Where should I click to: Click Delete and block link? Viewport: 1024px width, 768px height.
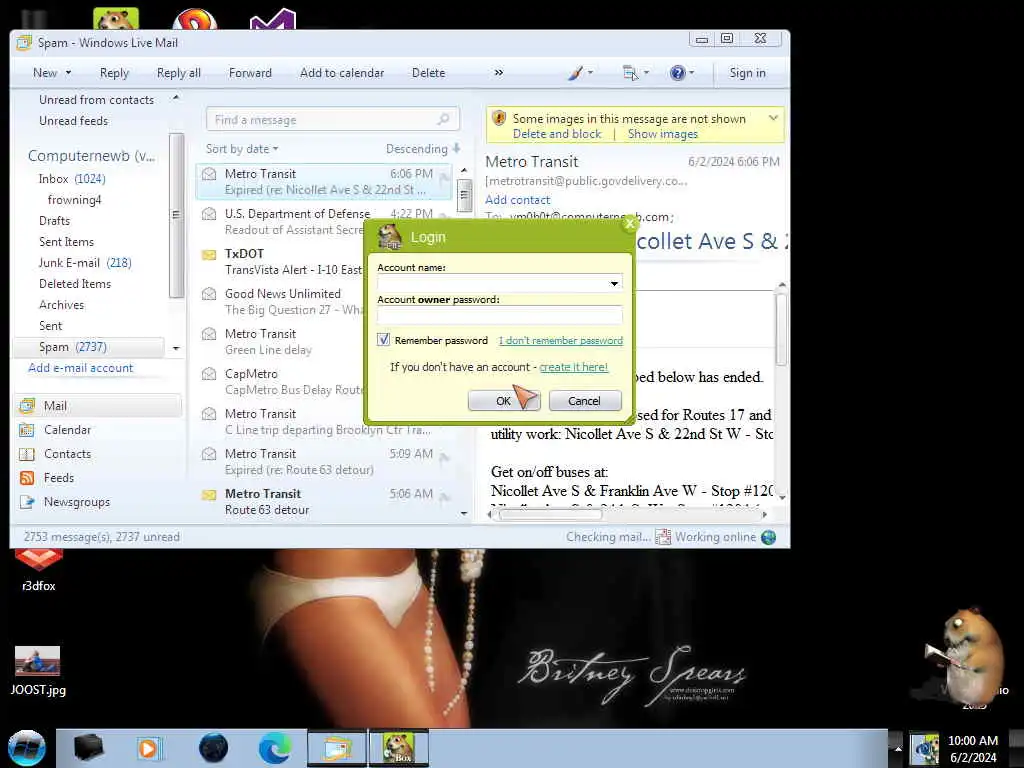556,134
